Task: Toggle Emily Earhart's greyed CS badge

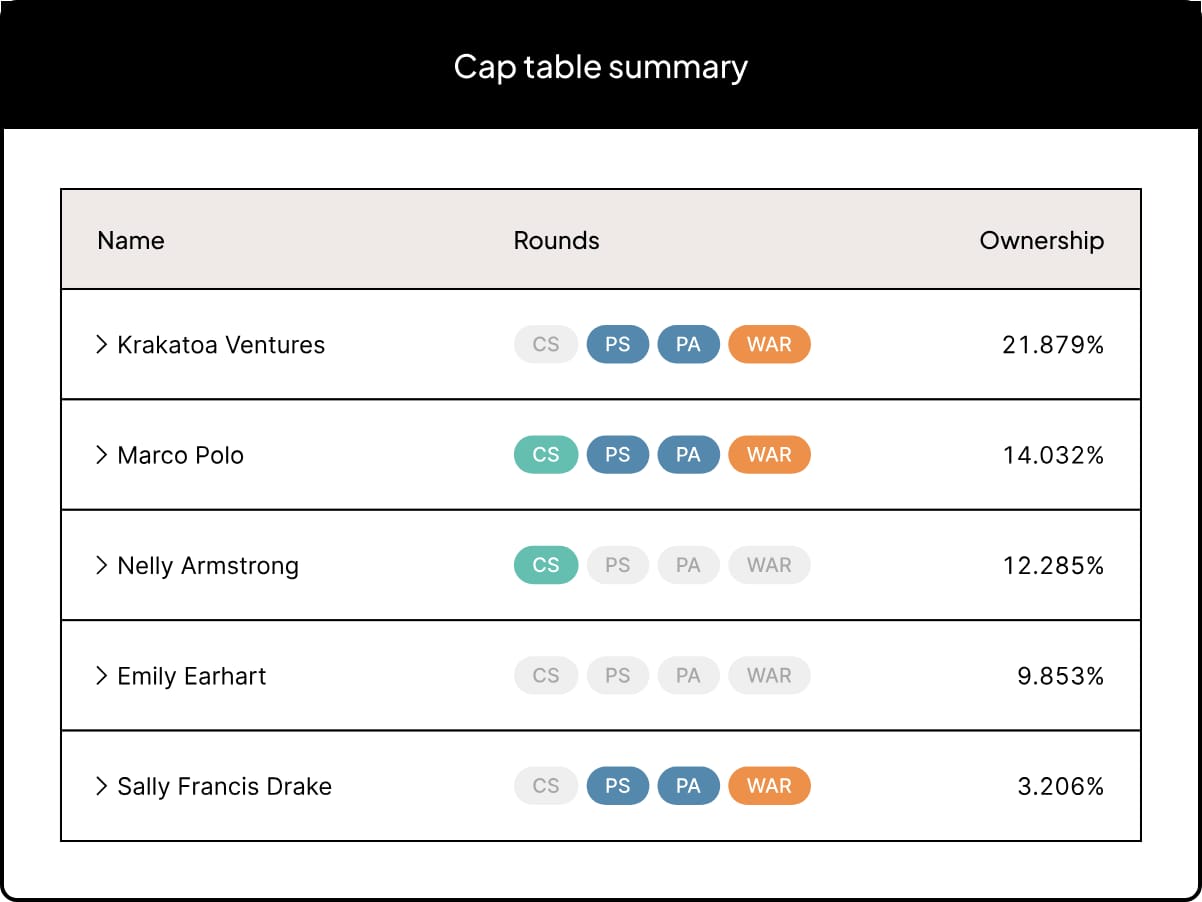Action: (546, 676)
